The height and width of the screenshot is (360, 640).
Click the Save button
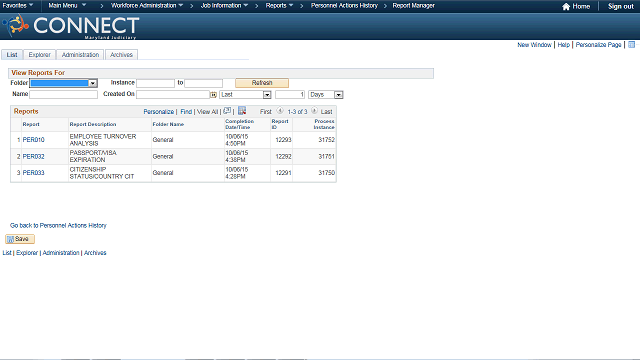(20, 239)
